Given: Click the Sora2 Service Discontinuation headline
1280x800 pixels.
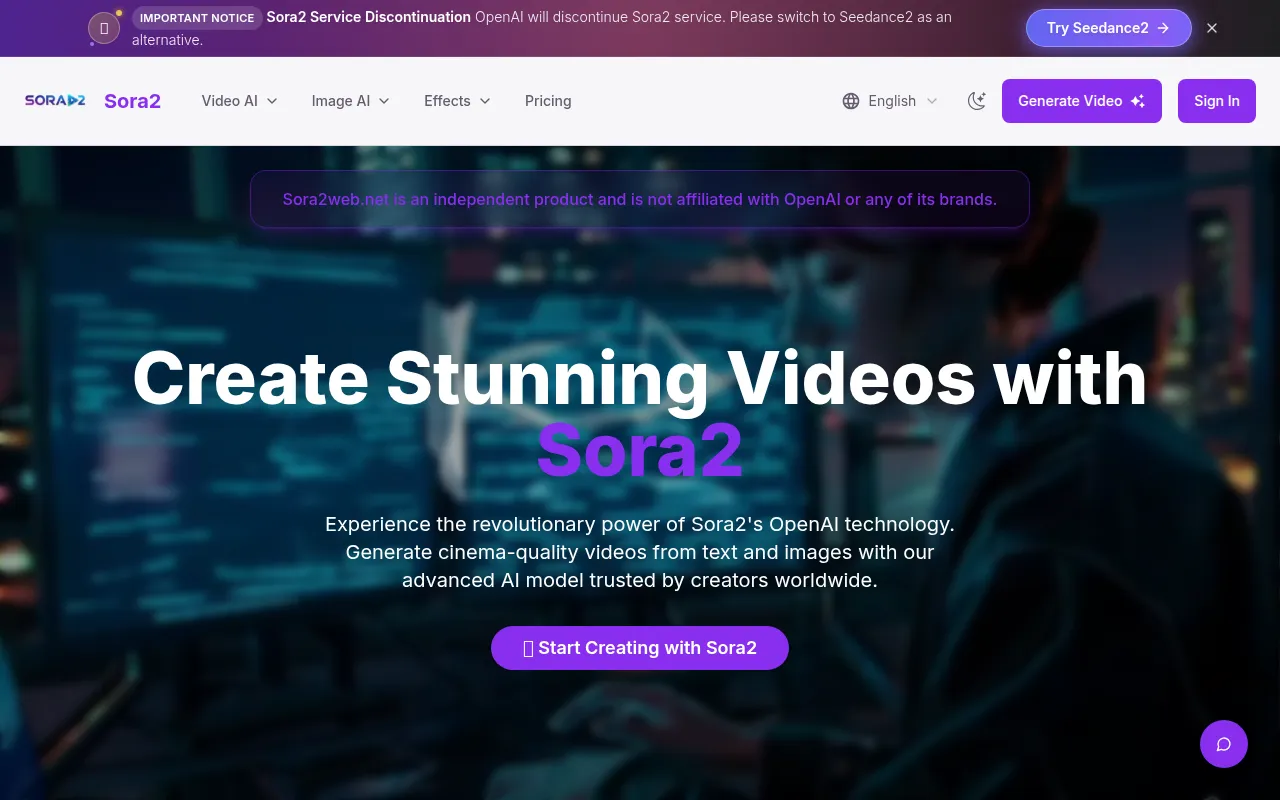Looking at the screenshot, I should pos(368,17).
